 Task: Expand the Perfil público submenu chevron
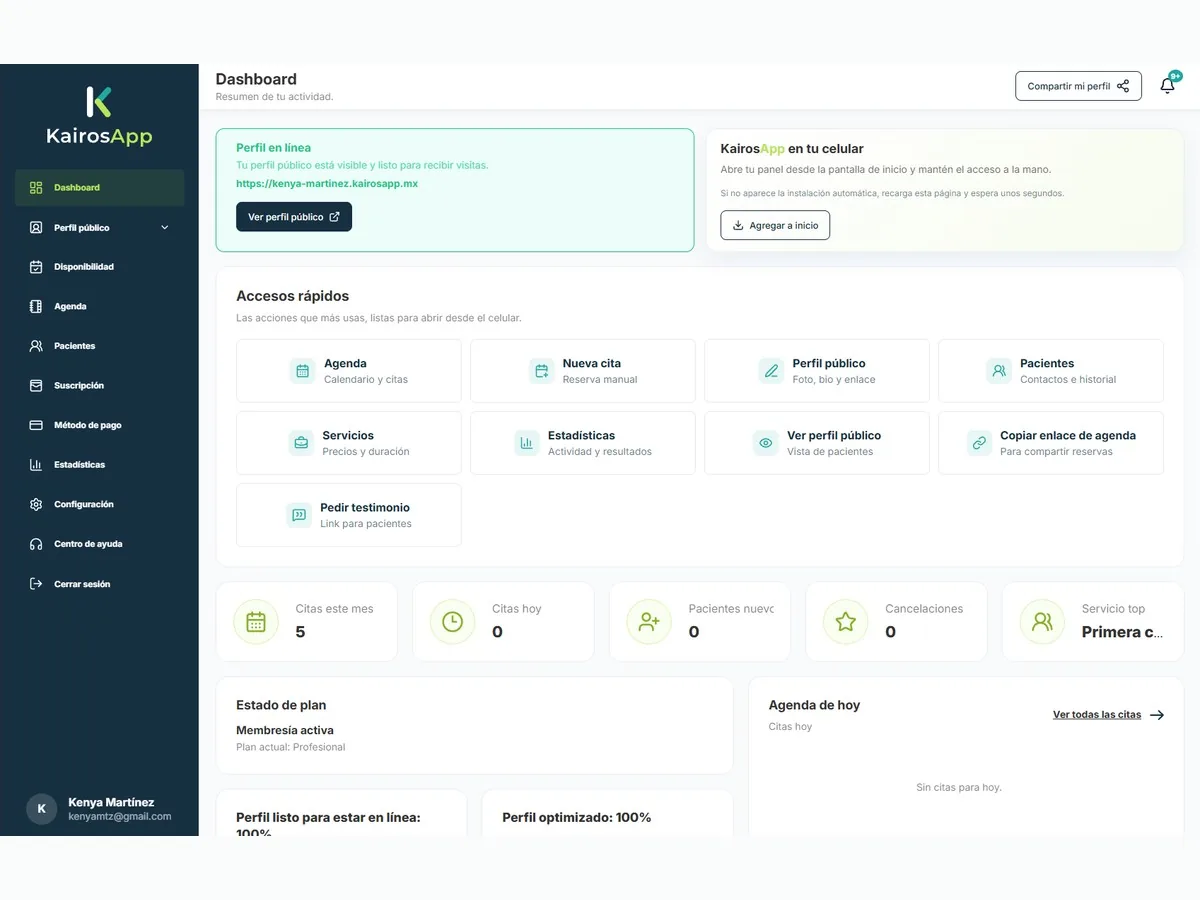tap(165, 228)
